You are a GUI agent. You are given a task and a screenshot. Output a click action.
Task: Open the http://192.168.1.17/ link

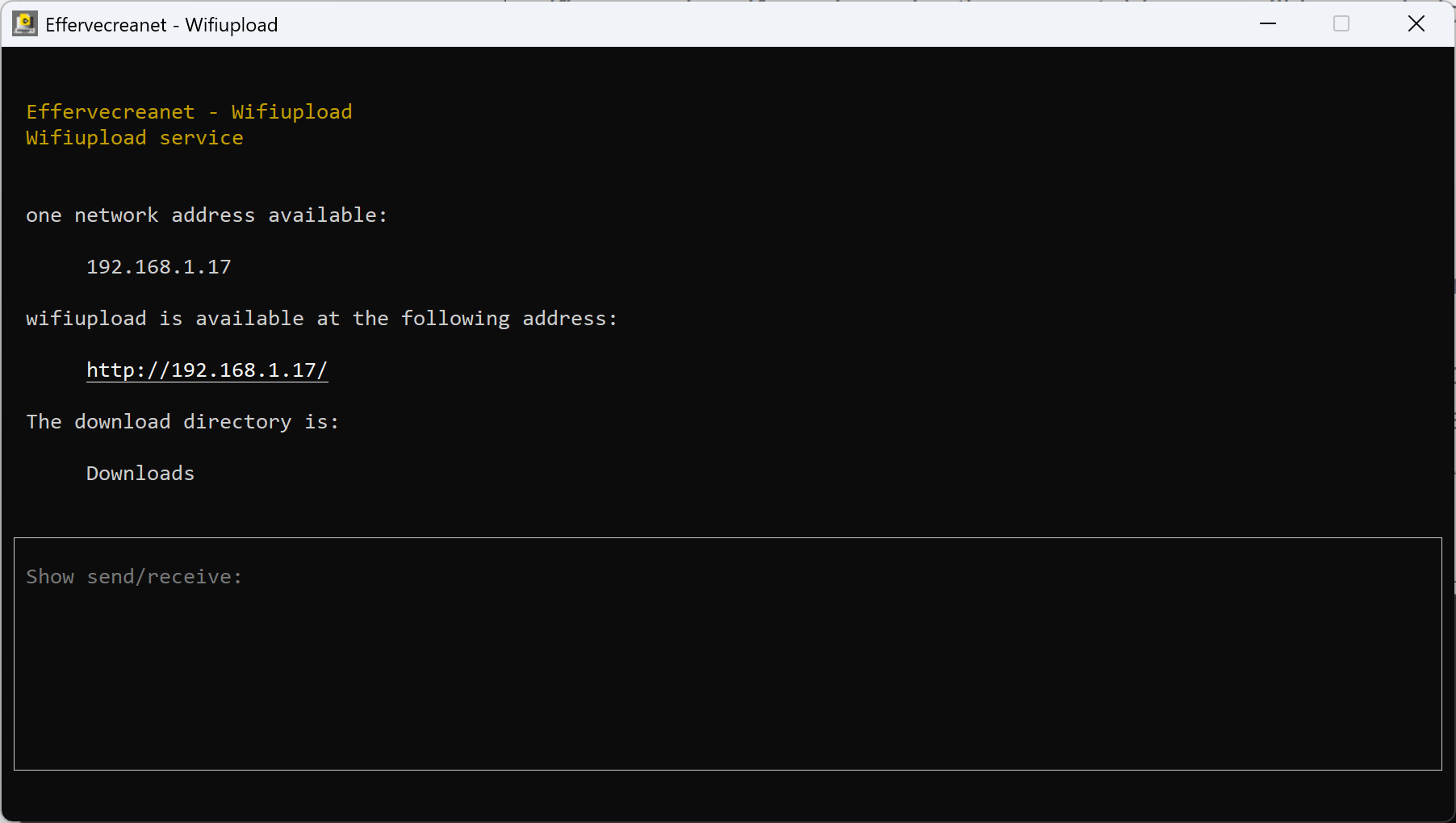207,370
